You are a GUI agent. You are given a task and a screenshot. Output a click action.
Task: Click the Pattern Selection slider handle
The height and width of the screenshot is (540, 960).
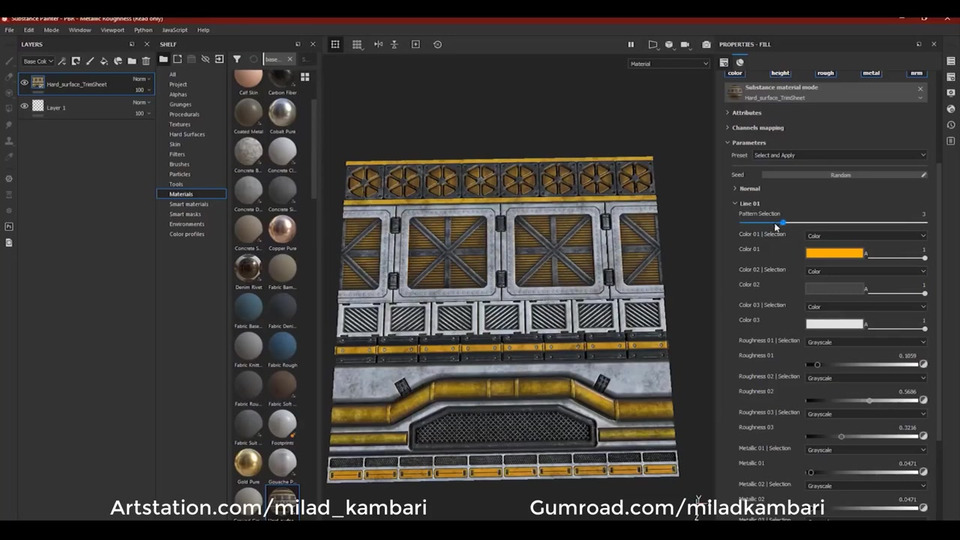click(783, 223)
